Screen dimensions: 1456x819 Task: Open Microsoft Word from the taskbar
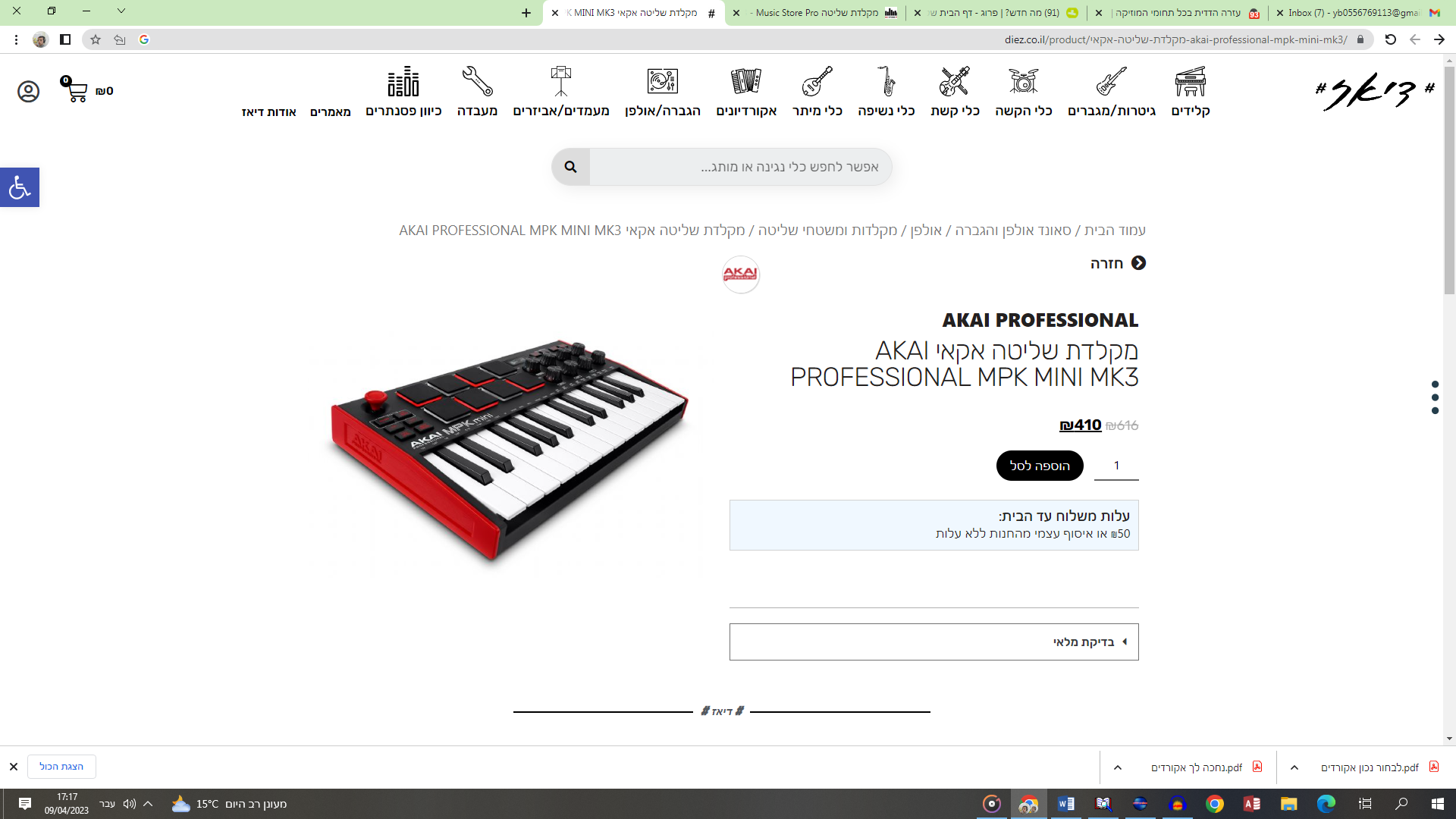pos(1065,804)
